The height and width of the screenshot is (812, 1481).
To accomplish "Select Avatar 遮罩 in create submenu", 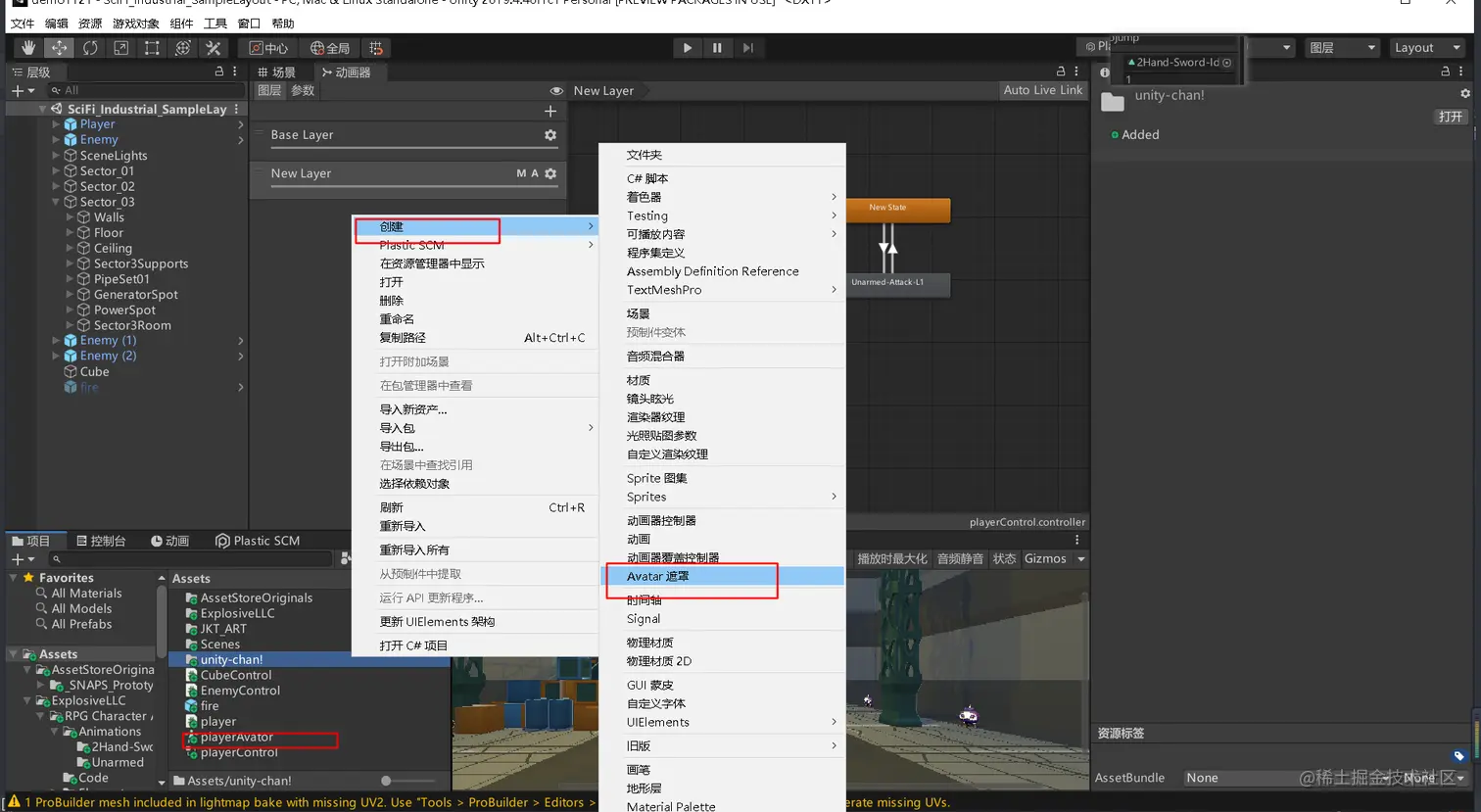I will click(x=722, y=576).
